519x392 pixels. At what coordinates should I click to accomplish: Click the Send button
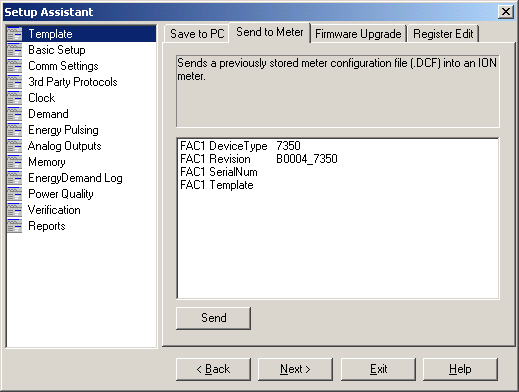213,318
